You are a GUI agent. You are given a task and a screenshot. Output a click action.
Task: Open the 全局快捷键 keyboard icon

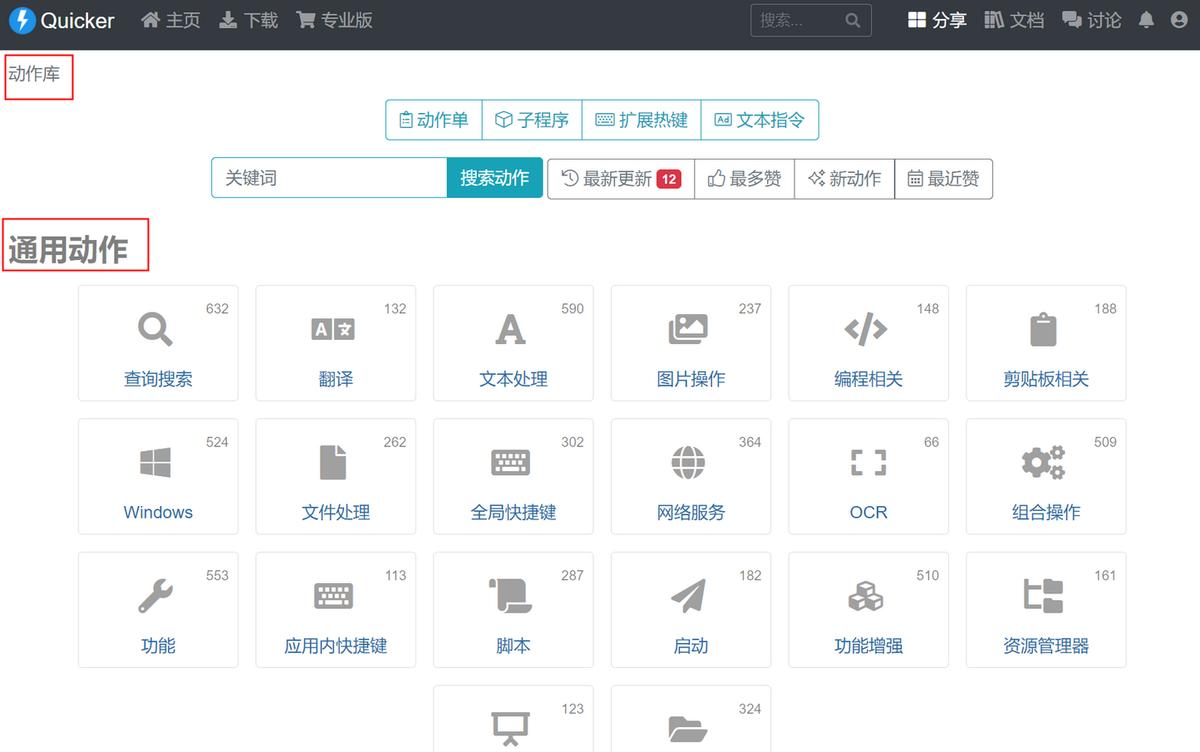click(x=512, y=462)
